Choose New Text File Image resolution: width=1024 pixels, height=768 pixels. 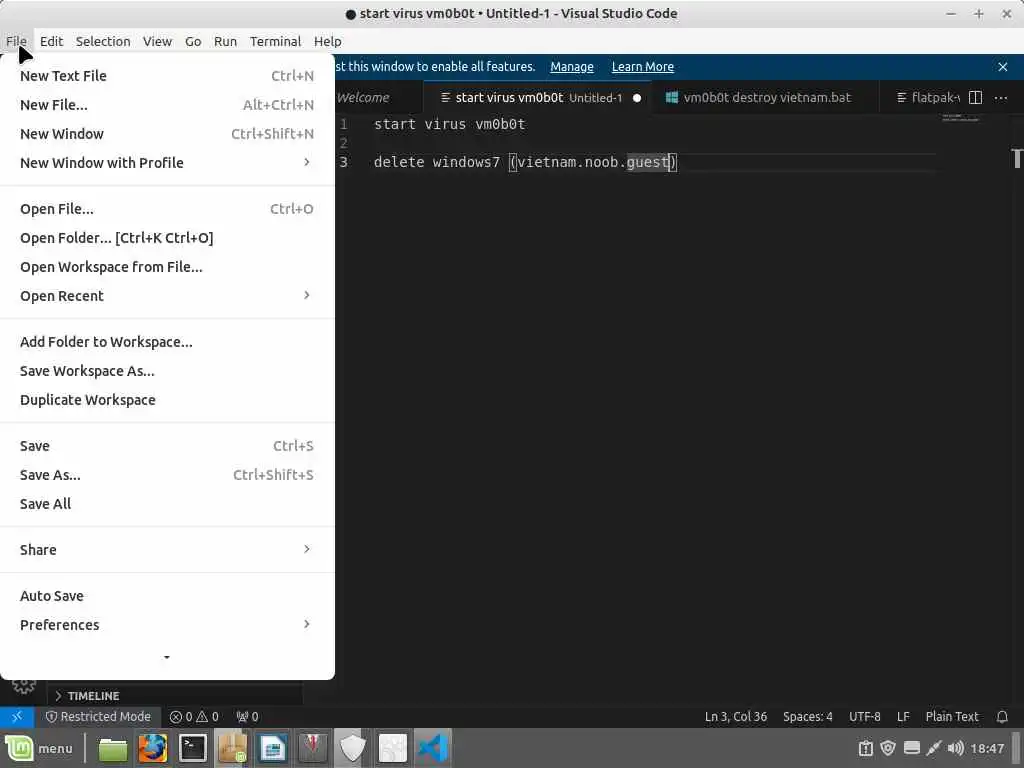(167, 76)
